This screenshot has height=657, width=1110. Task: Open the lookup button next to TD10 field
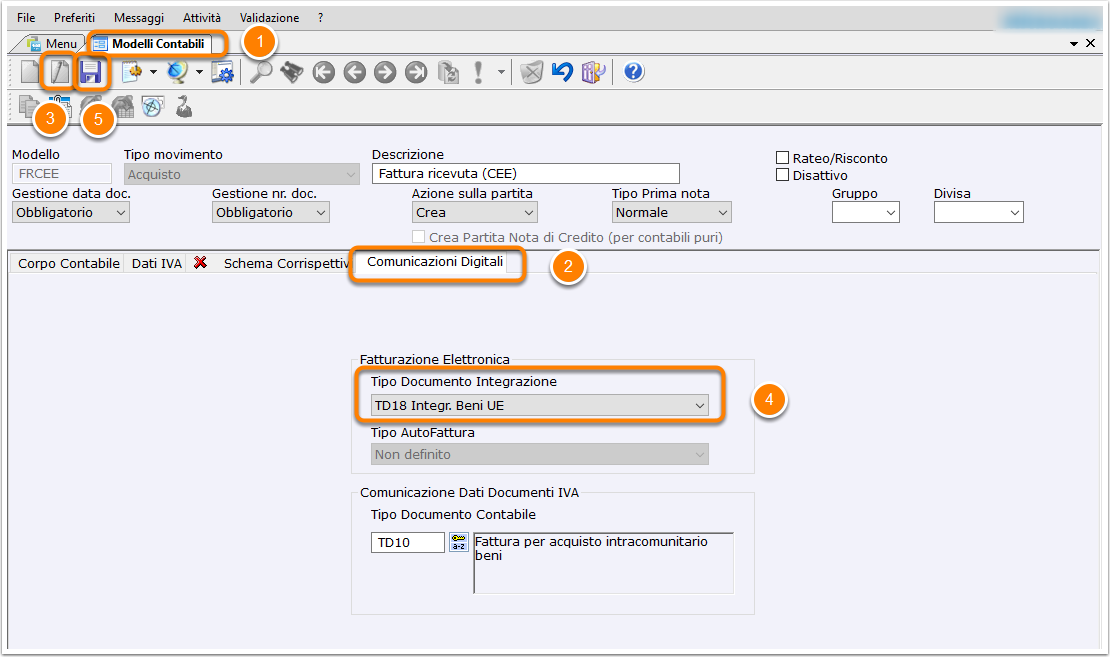click(459, 542)
